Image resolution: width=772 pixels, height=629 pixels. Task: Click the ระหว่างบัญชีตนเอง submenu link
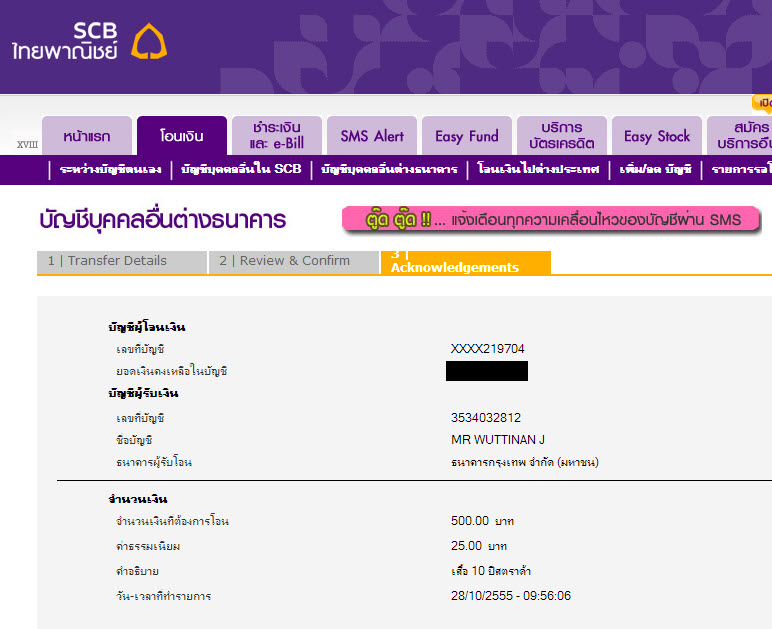110,170
